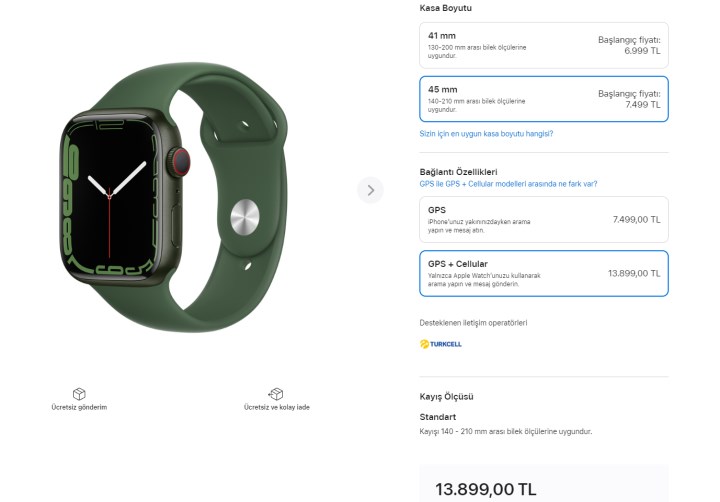Select the 41 mm case size option

coord(544,45)
